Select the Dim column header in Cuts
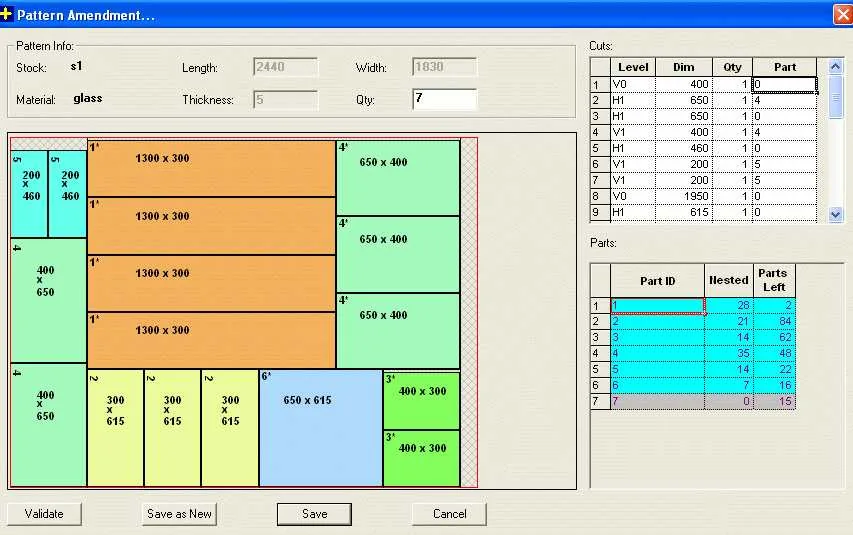Image resolution: width=853 pixels, height=535 pixels. click(684, 67)
